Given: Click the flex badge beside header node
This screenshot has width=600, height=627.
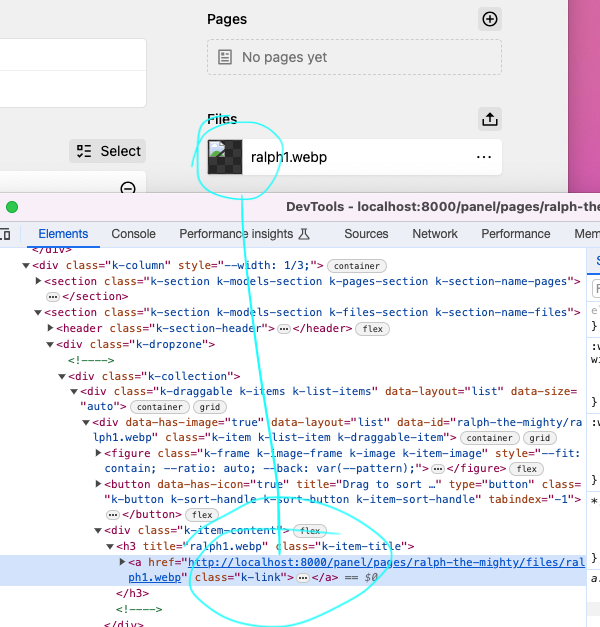Looking at the screenshot, I should click(x=372, y=329).
